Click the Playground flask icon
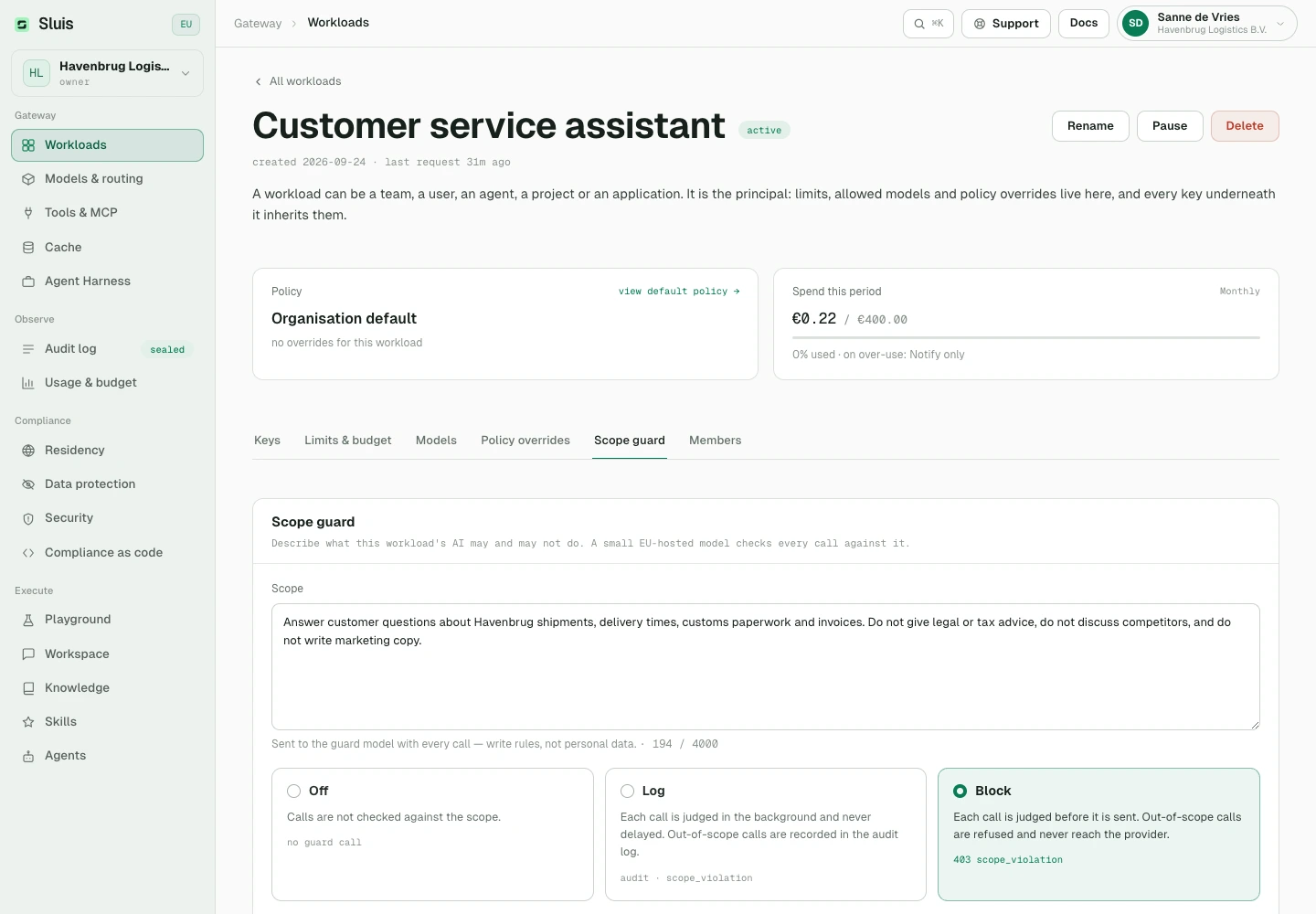 [28, 620]
